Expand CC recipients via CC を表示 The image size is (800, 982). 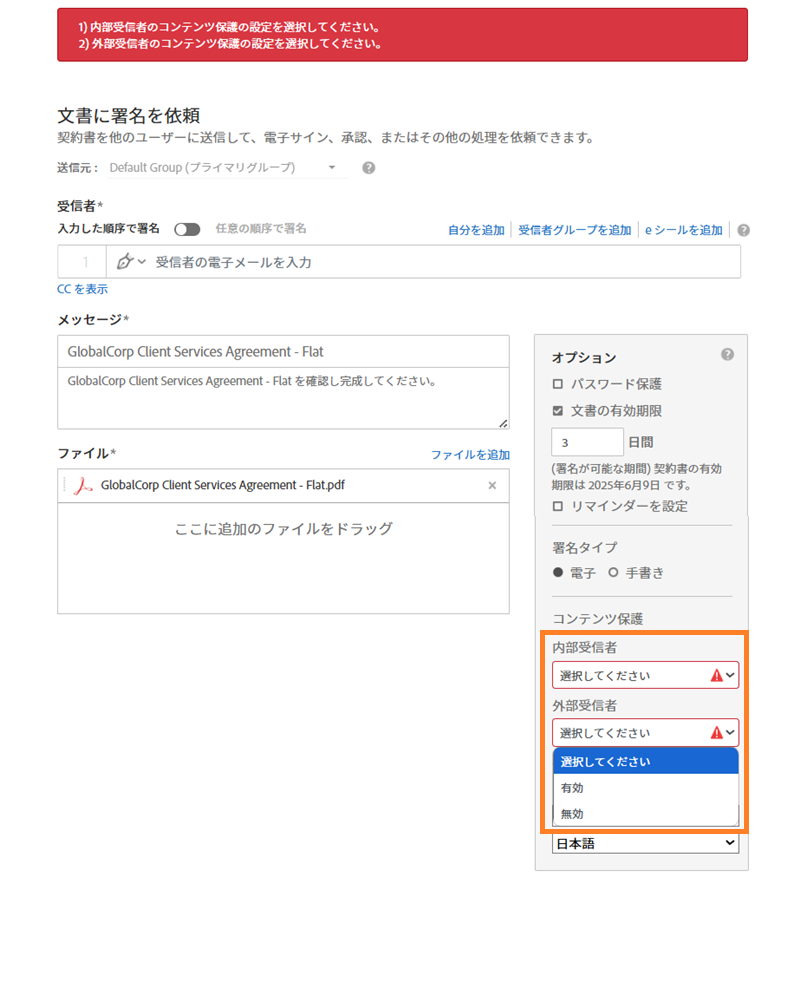click(82, 288)
